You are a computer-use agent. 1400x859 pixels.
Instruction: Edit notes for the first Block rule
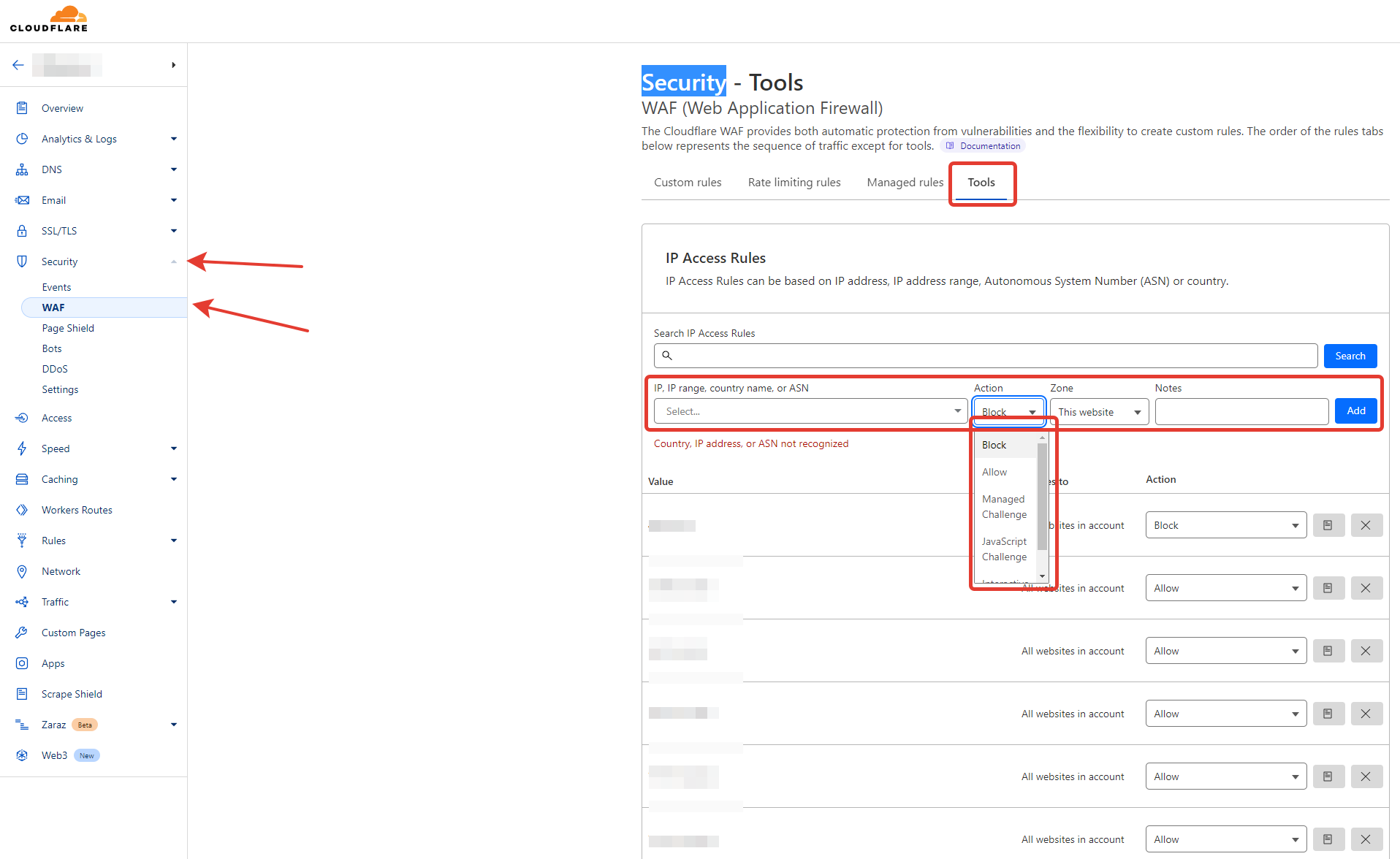pos(1328,525)
